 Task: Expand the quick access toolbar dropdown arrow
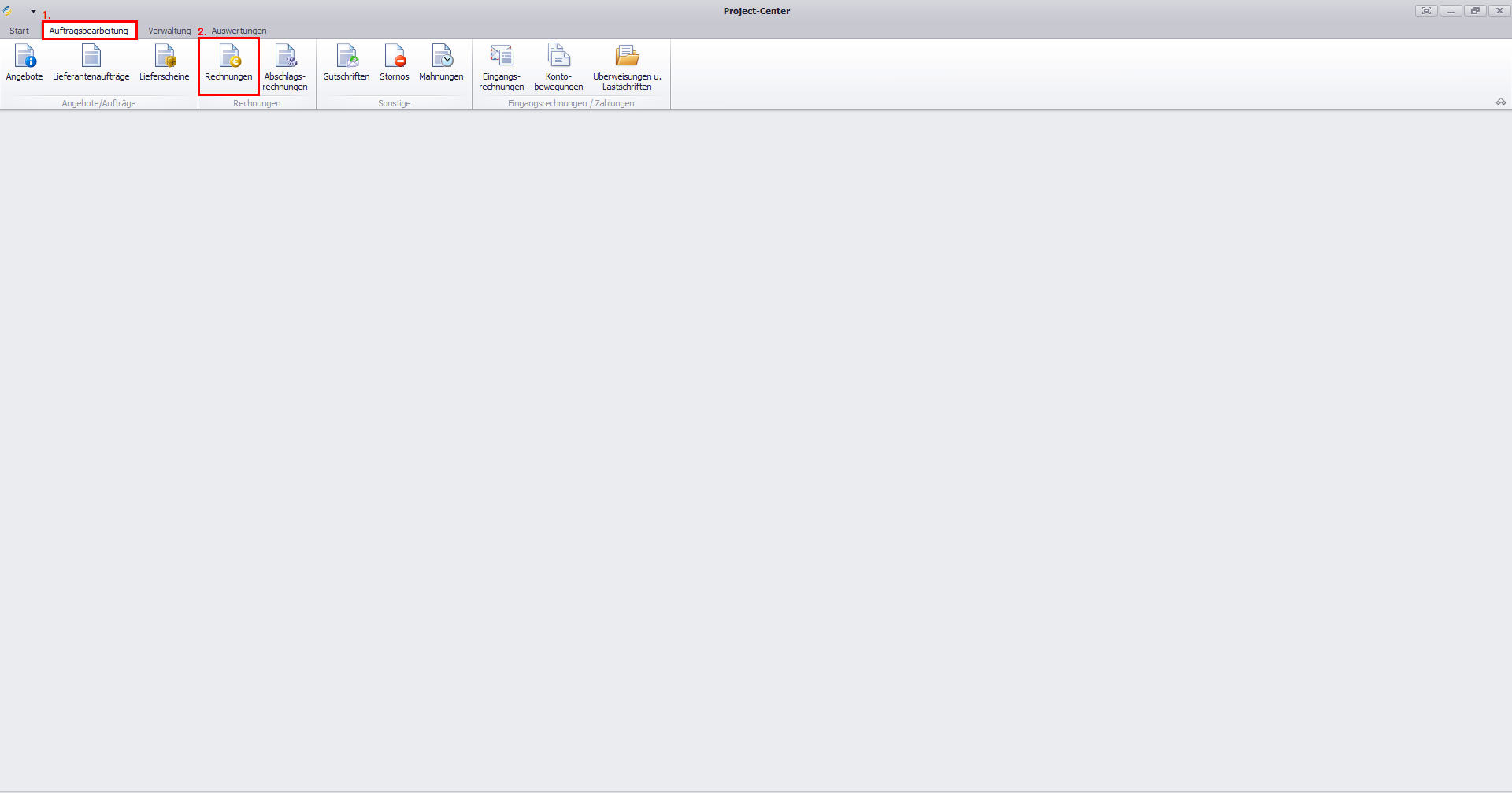point(33,11)
